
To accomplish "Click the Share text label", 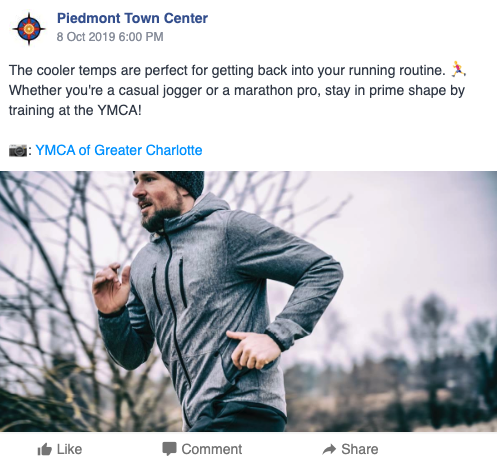I will [360, 449].
